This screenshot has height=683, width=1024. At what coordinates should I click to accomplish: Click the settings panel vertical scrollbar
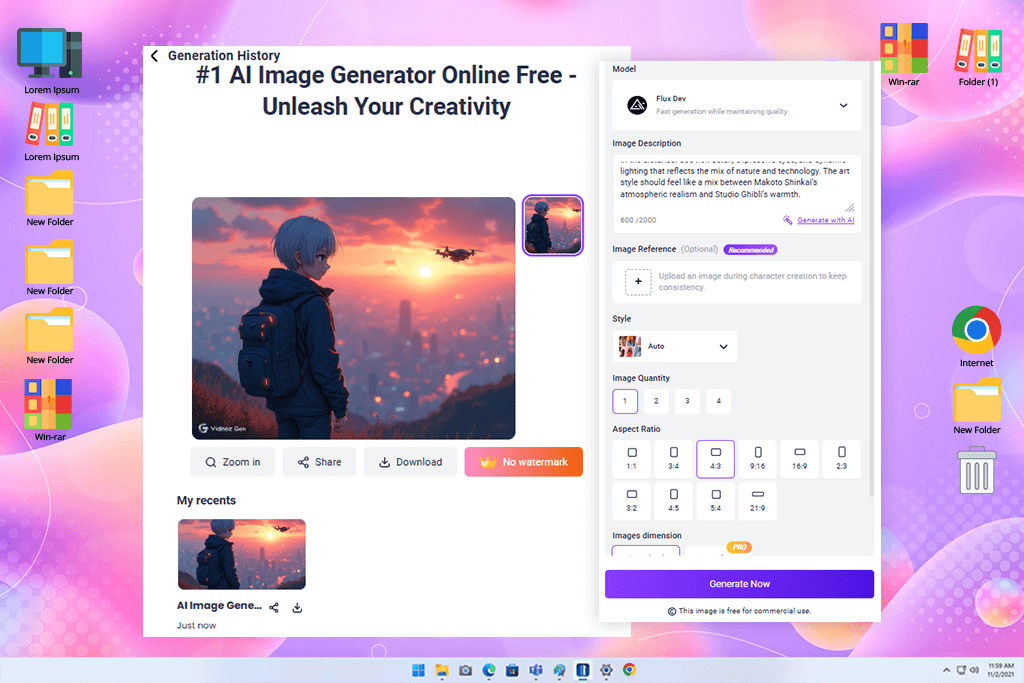click(x=871, y=281)
